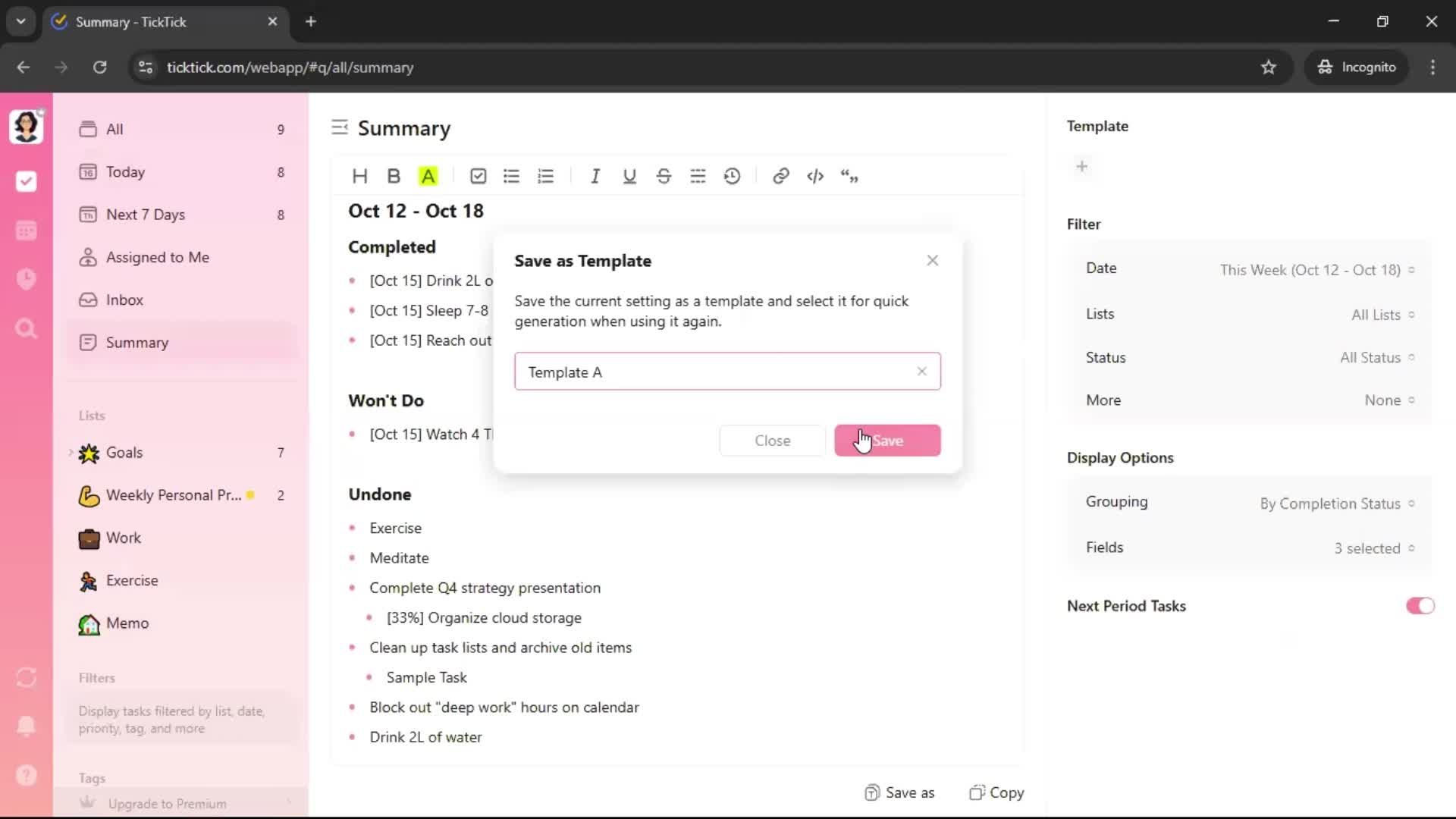
Task: Click the Close button in dialog
Action: click(772, 441)
